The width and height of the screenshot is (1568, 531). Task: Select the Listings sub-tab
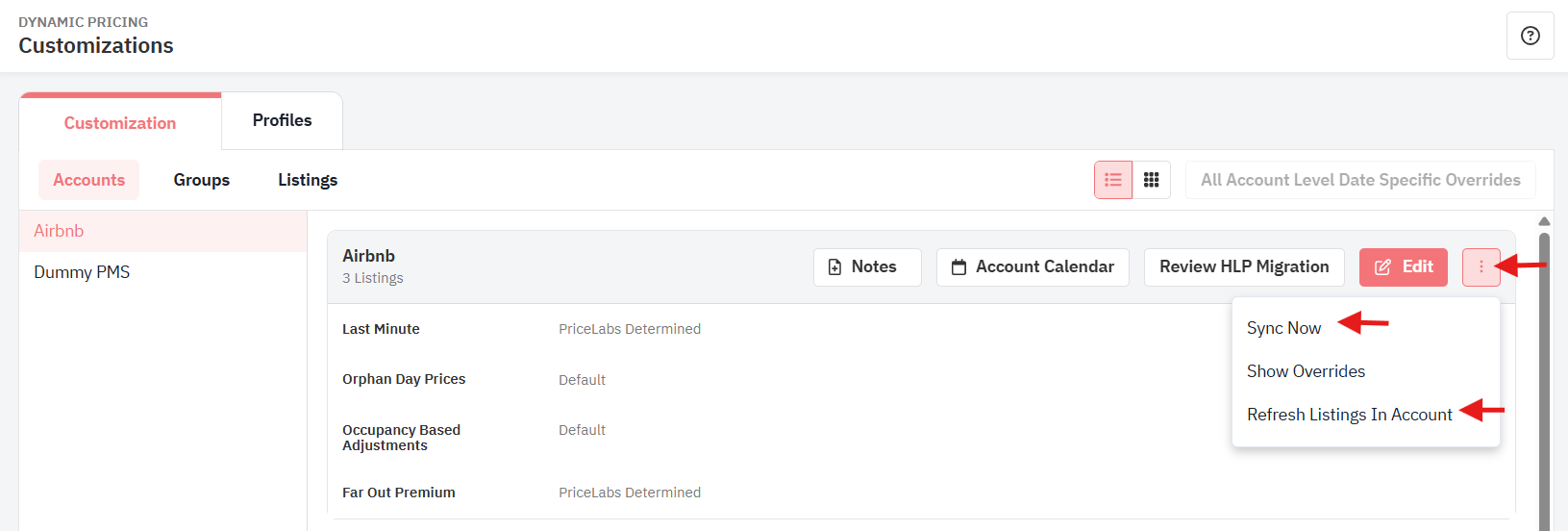pos(308,180)
